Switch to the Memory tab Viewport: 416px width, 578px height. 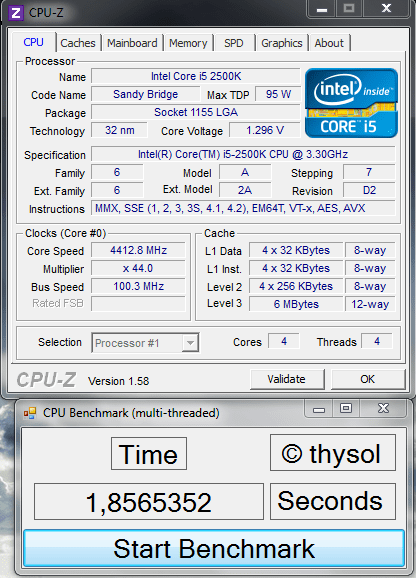coord(188,43)
